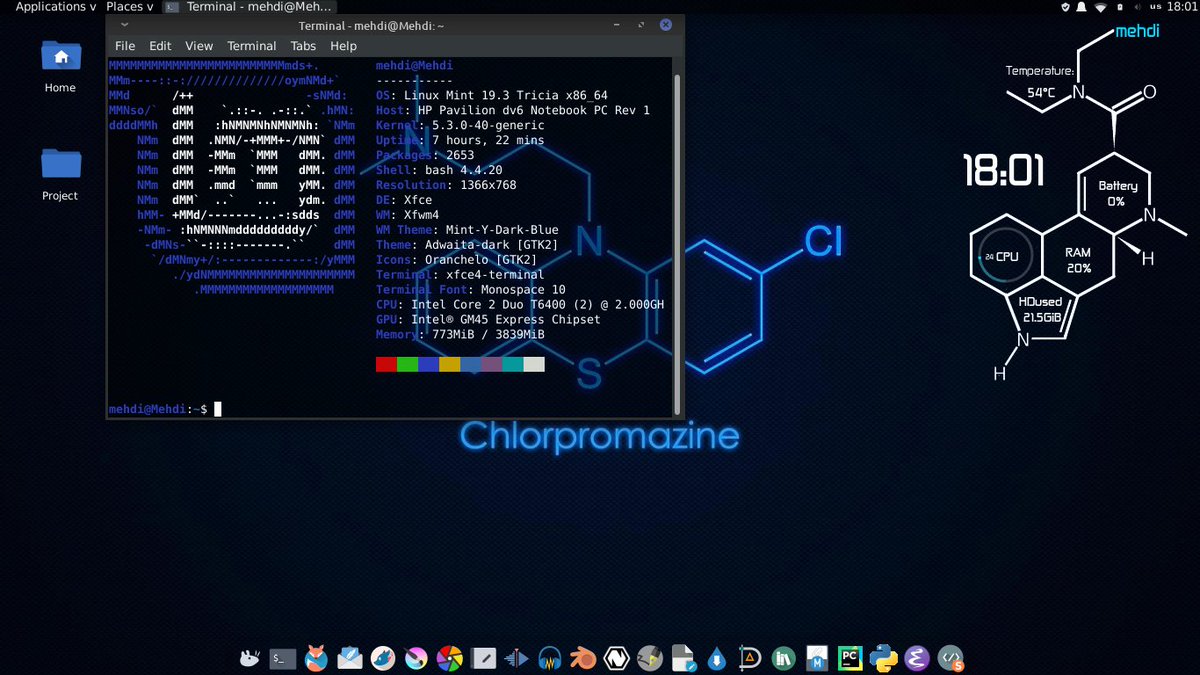Toggle Wi-Fi from the network tray icon
This screenshot has height=675, width=1200.
coord(1101,7)
